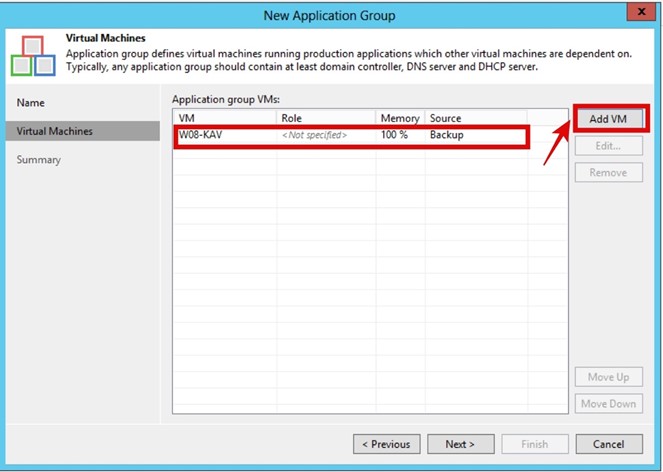Click the <Not specified> role cell
The image size is (663, 472).
314,135
